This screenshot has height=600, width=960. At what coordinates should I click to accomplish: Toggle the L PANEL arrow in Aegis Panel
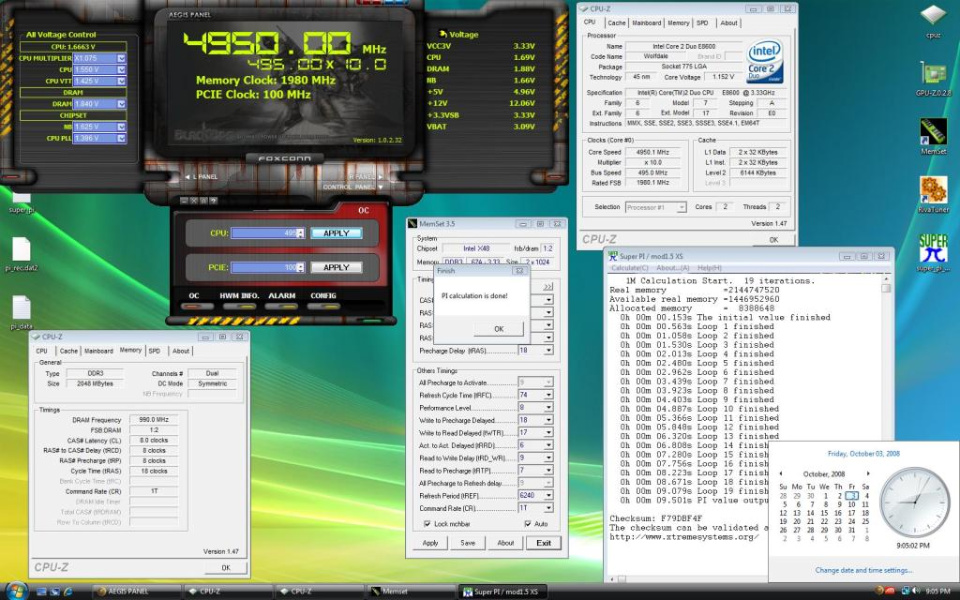tap(187, 177)
